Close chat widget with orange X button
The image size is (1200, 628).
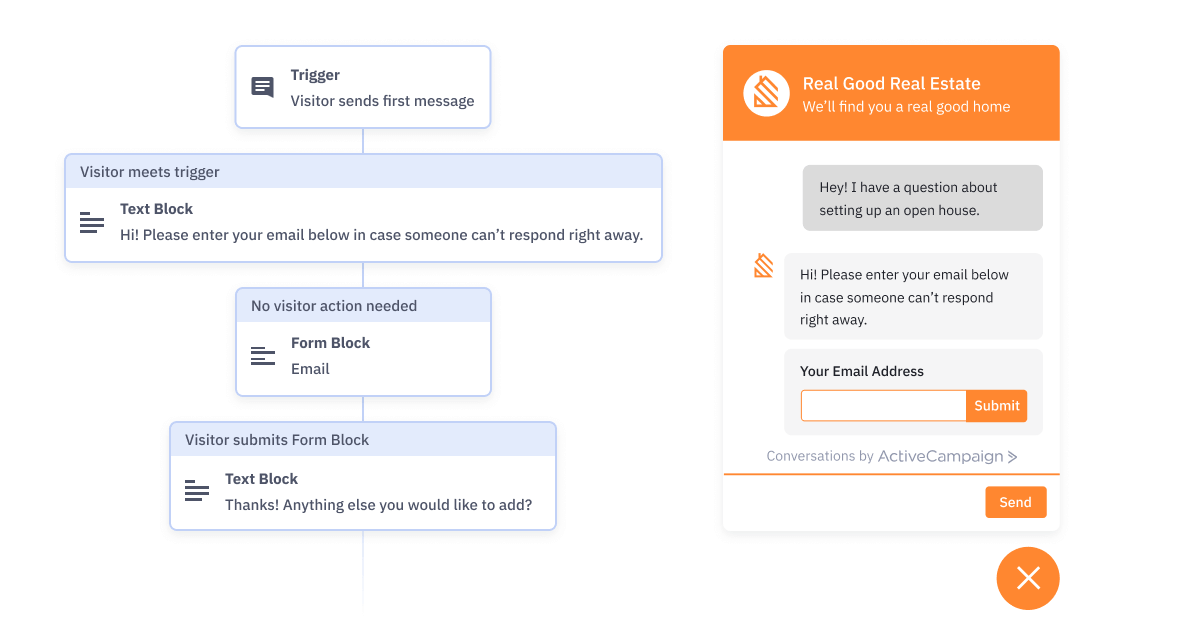pos(1028,578)
